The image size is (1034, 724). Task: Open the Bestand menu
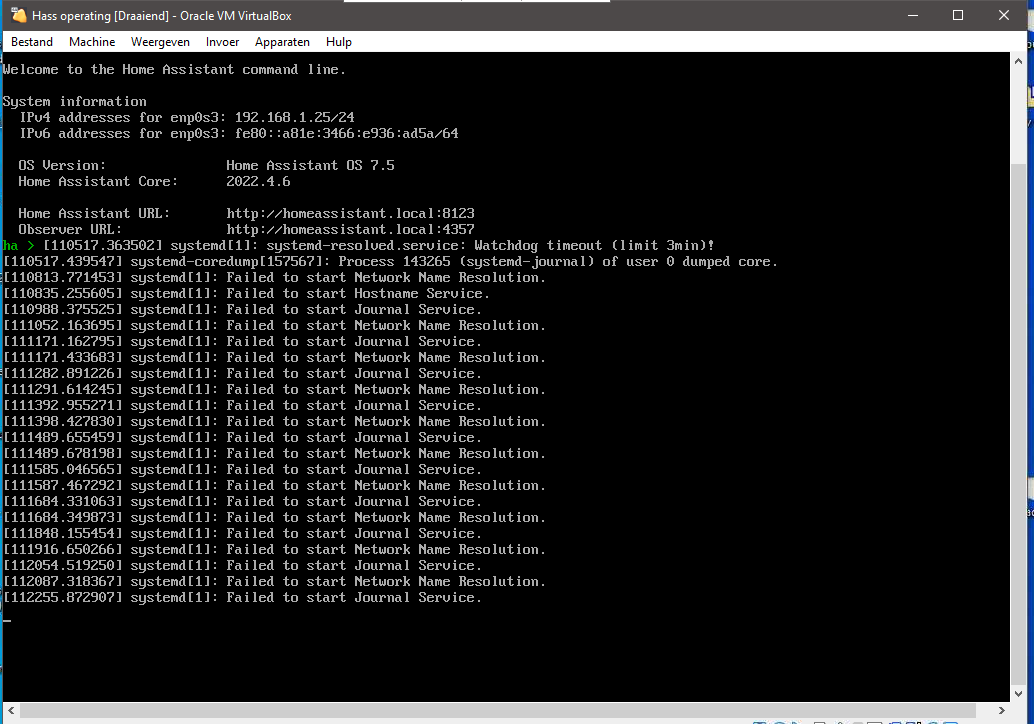(x=32, y=42)
